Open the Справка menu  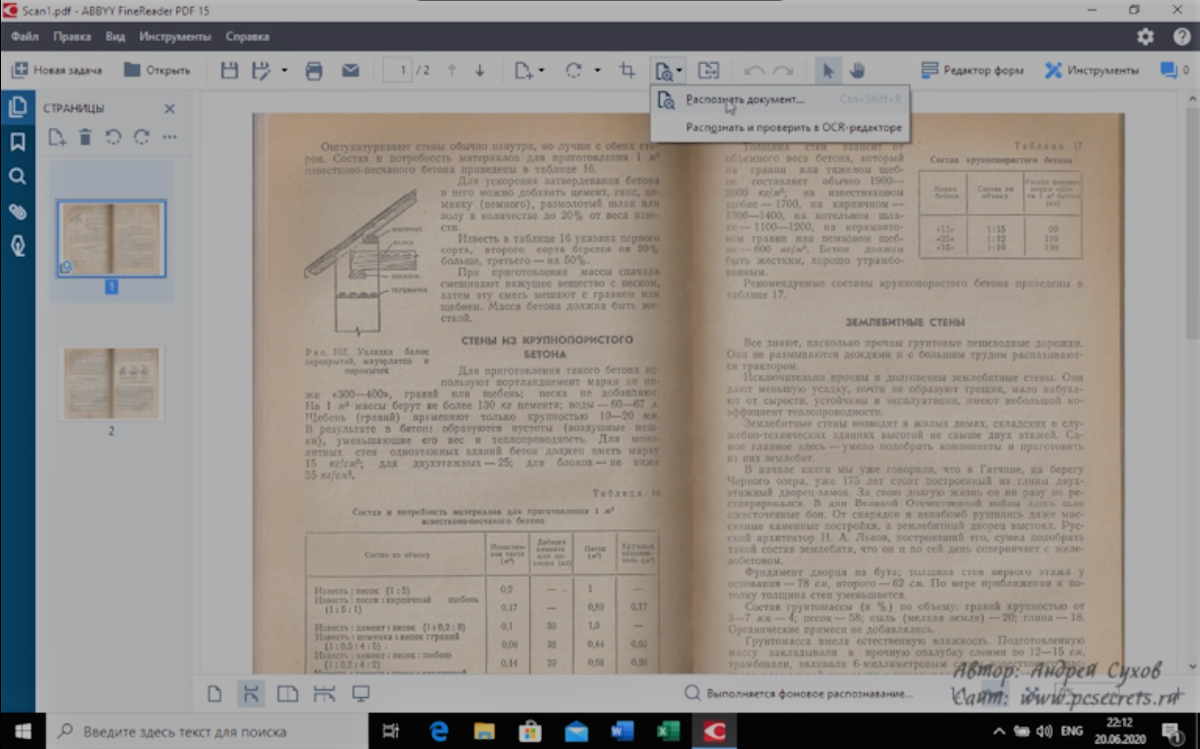point(247,36)
